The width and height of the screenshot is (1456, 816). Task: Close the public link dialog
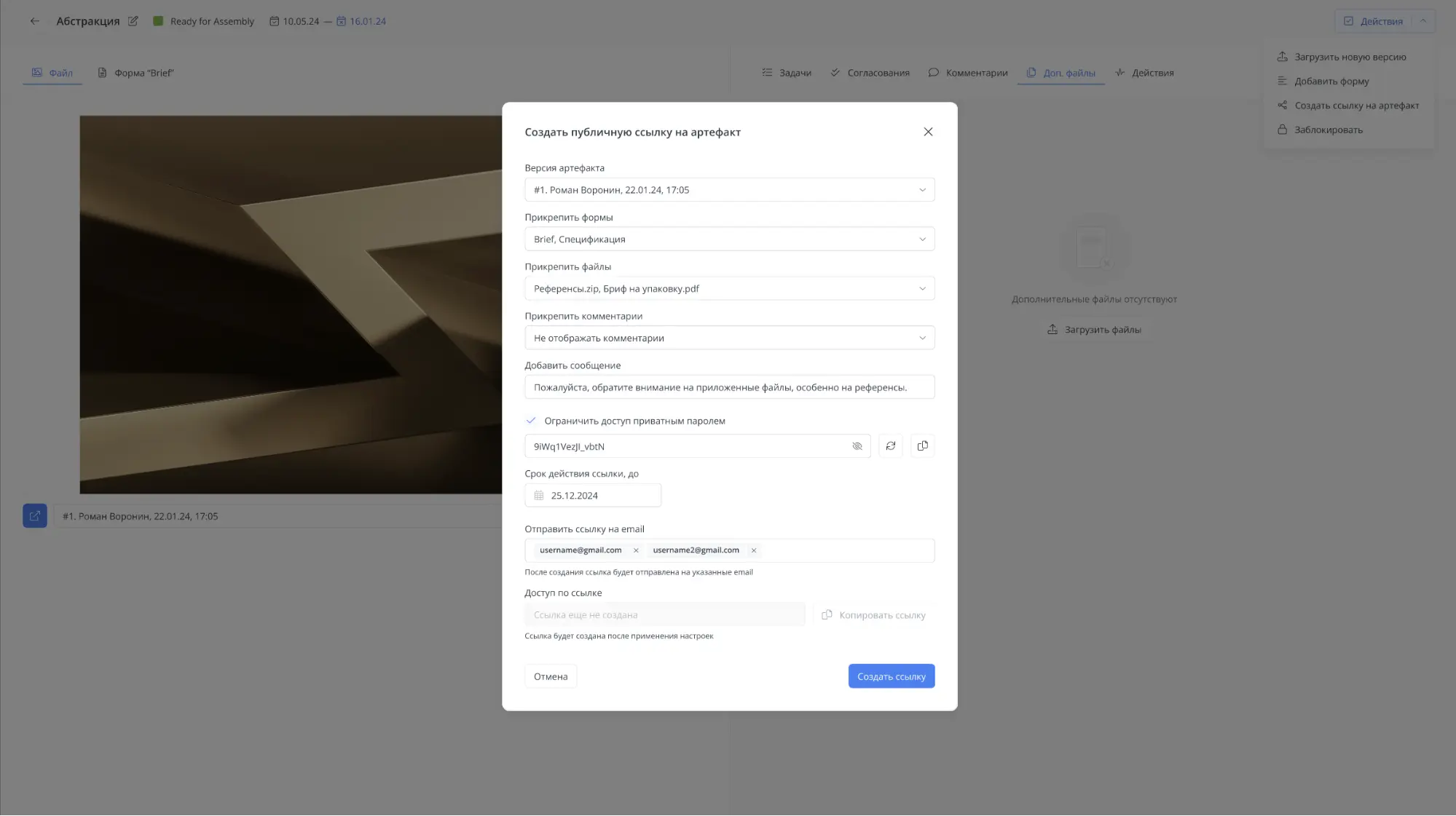pyautogui.click(x=928, y=132)
